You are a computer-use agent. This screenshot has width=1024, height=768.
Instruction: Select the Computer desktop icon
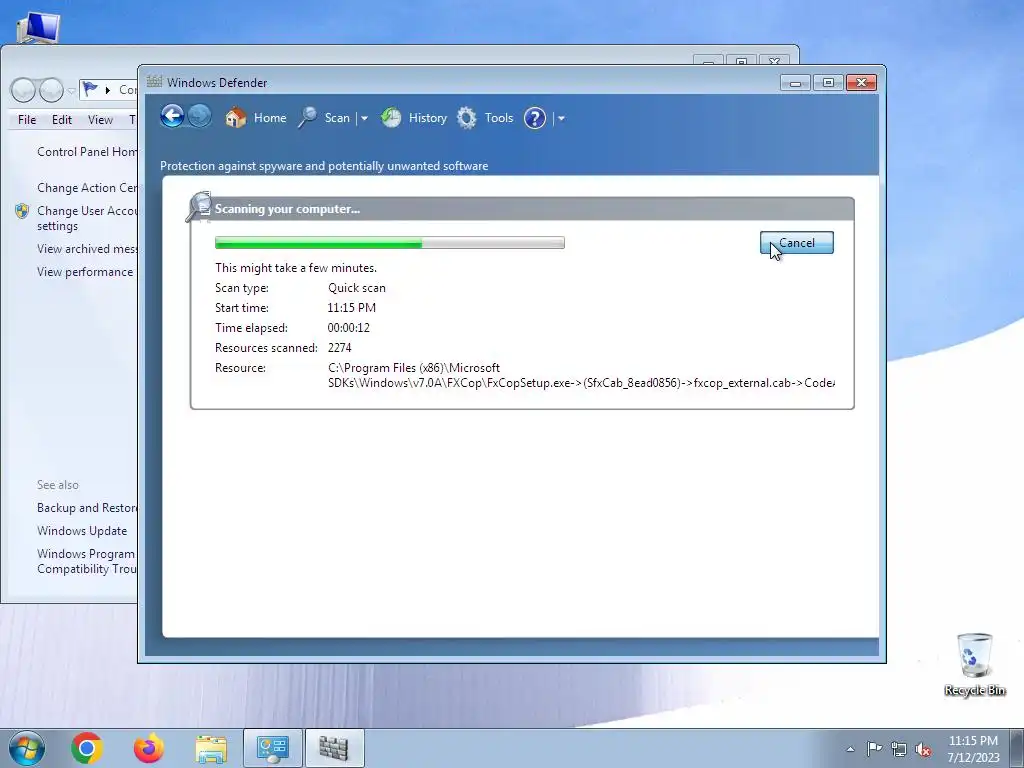tap(39, 26)
